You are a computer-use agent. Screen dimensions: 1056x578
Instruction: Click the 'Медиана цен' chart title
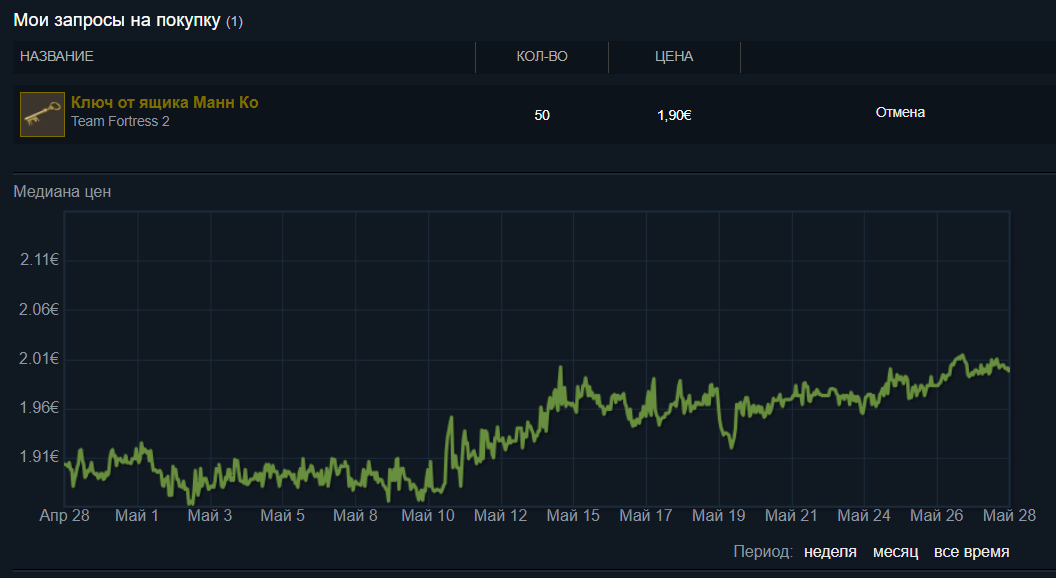pos(62,192)
